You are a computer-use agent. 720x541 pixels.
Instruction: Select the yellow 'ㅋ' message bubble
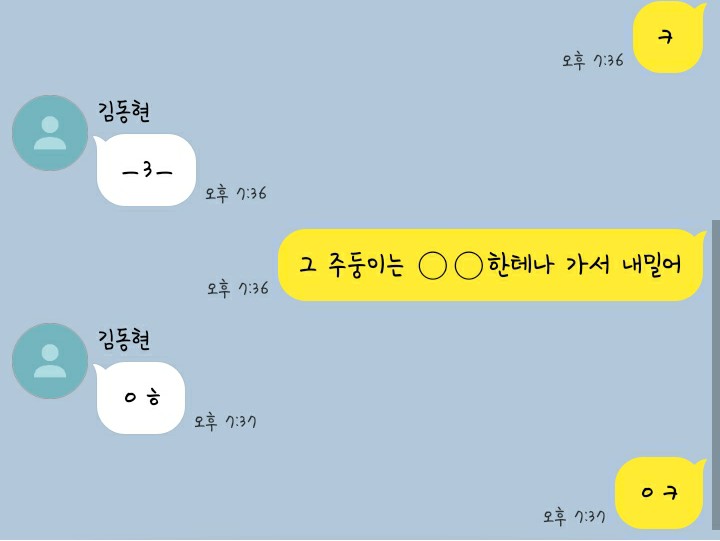click(x=669, y=37)
